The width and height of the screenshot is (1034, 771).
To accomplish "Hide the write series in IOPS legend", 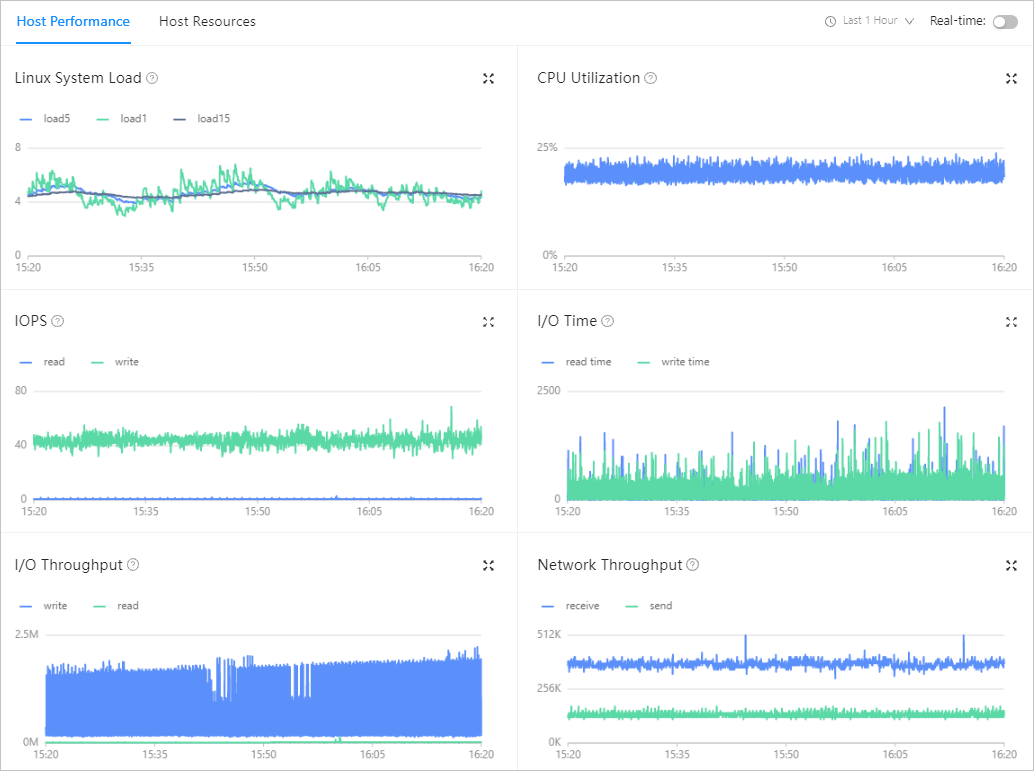I will (x=115, y=362).
